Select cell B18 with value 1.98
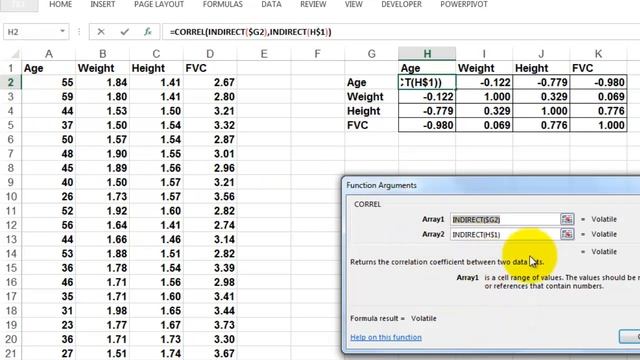640x360 pixels. (x=102, y=311)
